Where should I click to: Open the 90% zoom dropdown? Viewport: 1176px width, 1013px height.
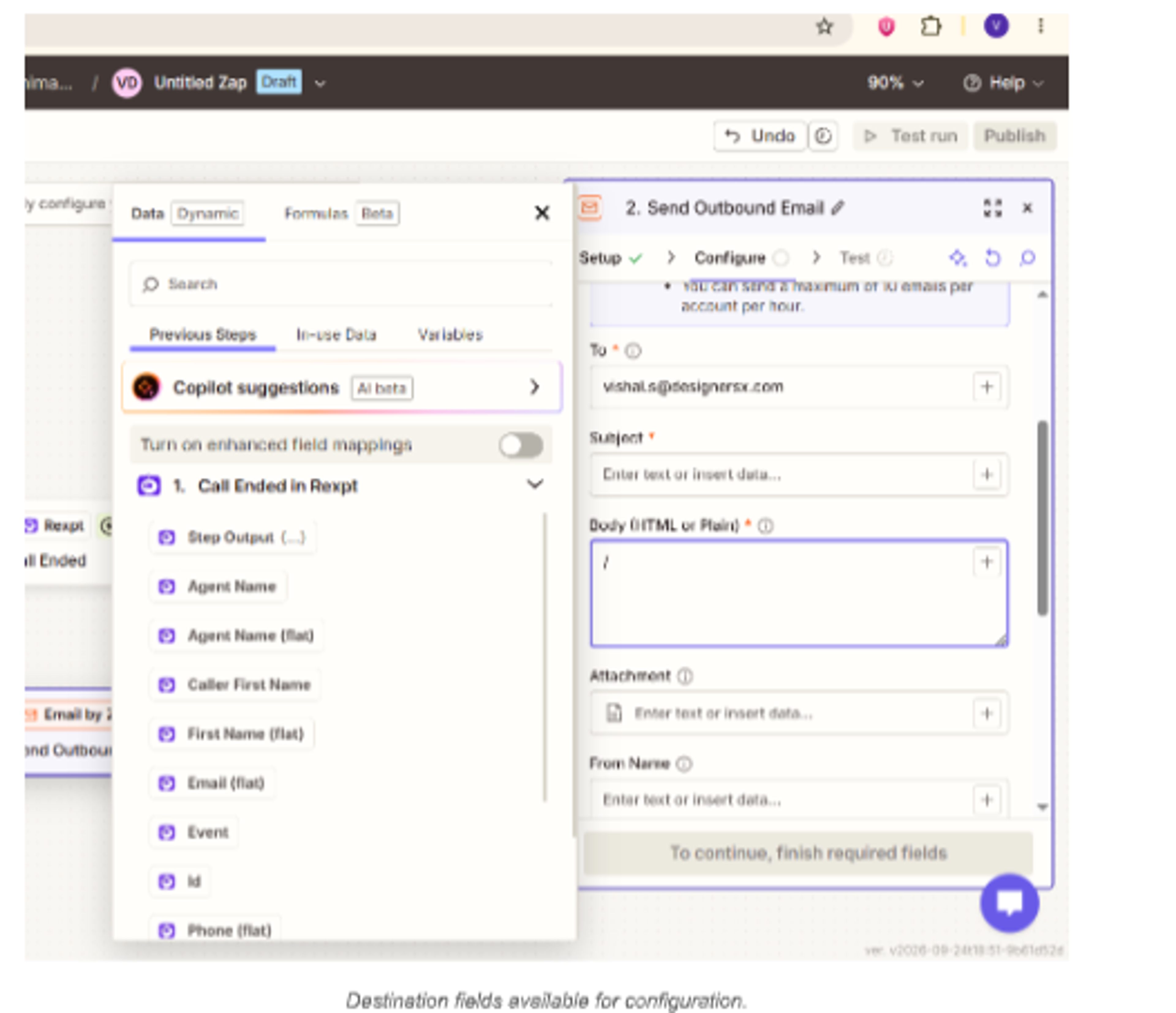(895, 83)
